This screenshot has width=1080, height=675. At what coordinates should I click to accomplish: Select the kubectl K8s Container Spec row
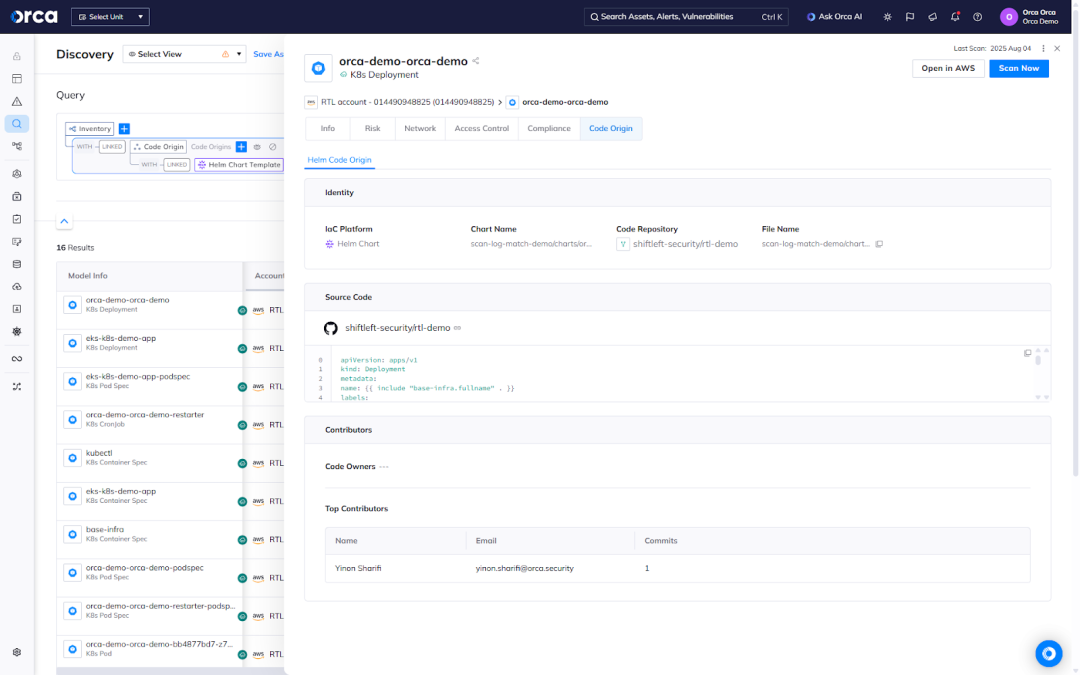[150, 463]
